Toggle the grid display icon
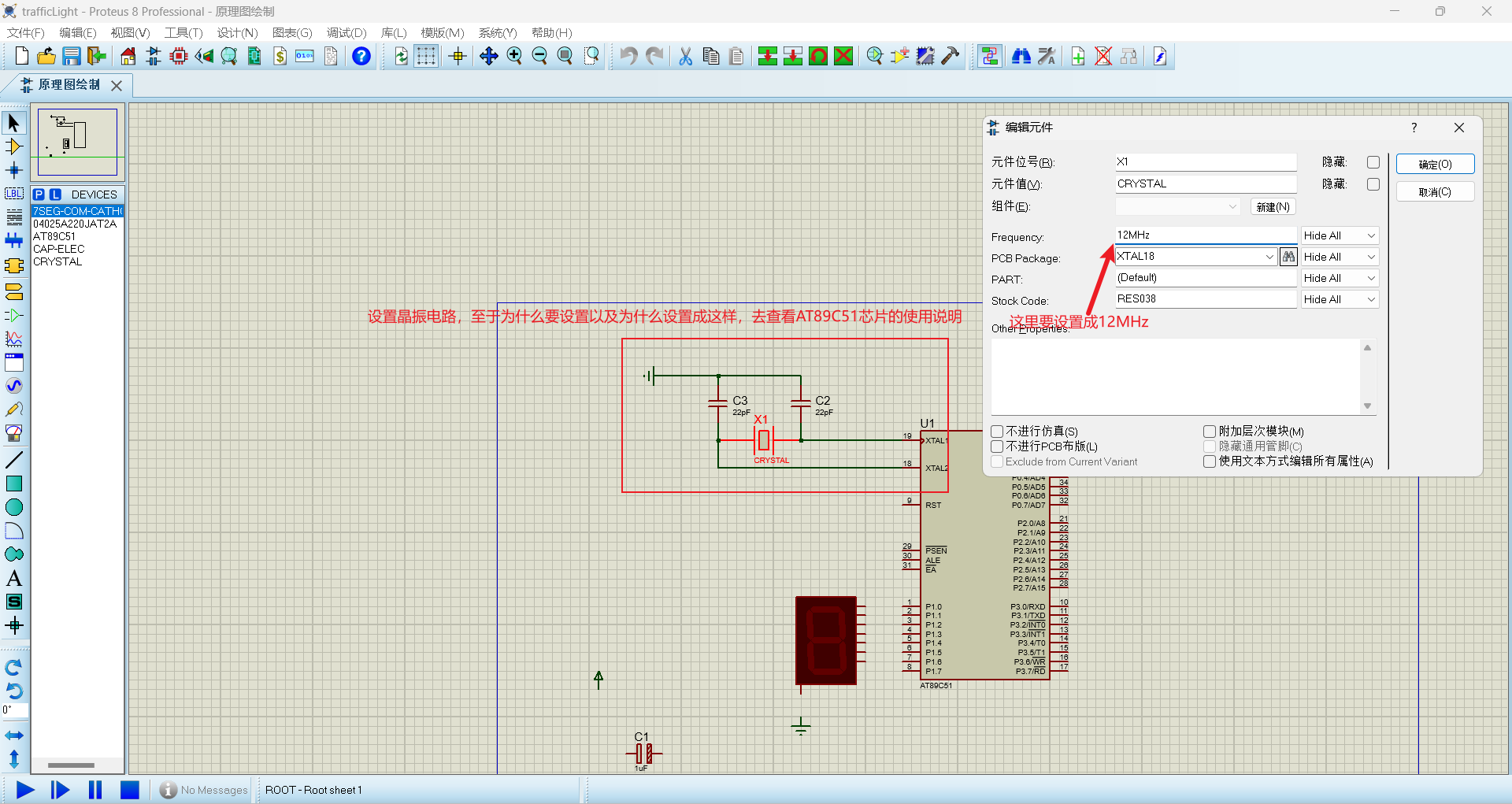The height and width of the screenshot is (804, 1512). [426, 56]
